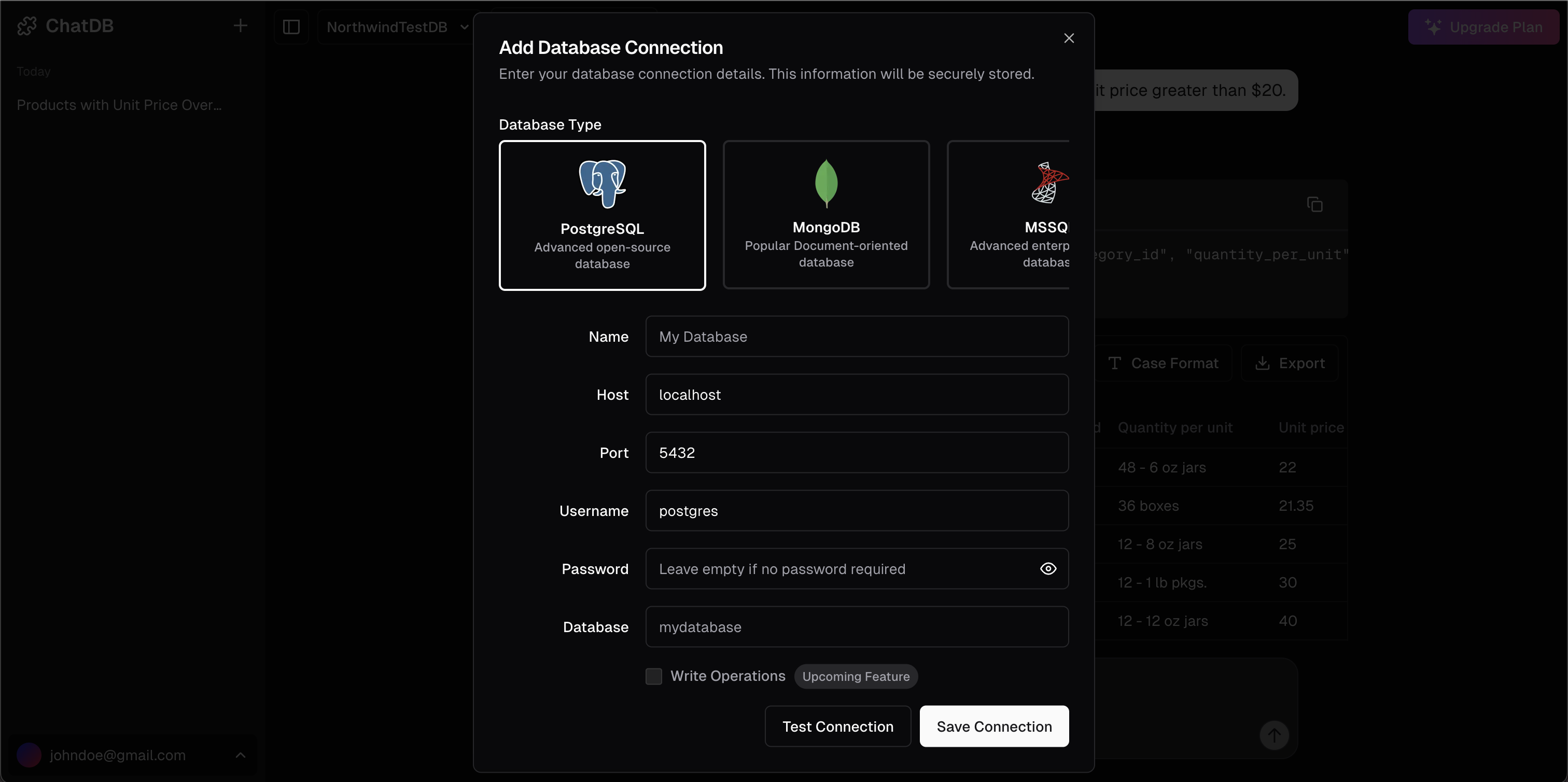Start new chat with plus icon
This screenshot has width=1568, height=782.
241,26
